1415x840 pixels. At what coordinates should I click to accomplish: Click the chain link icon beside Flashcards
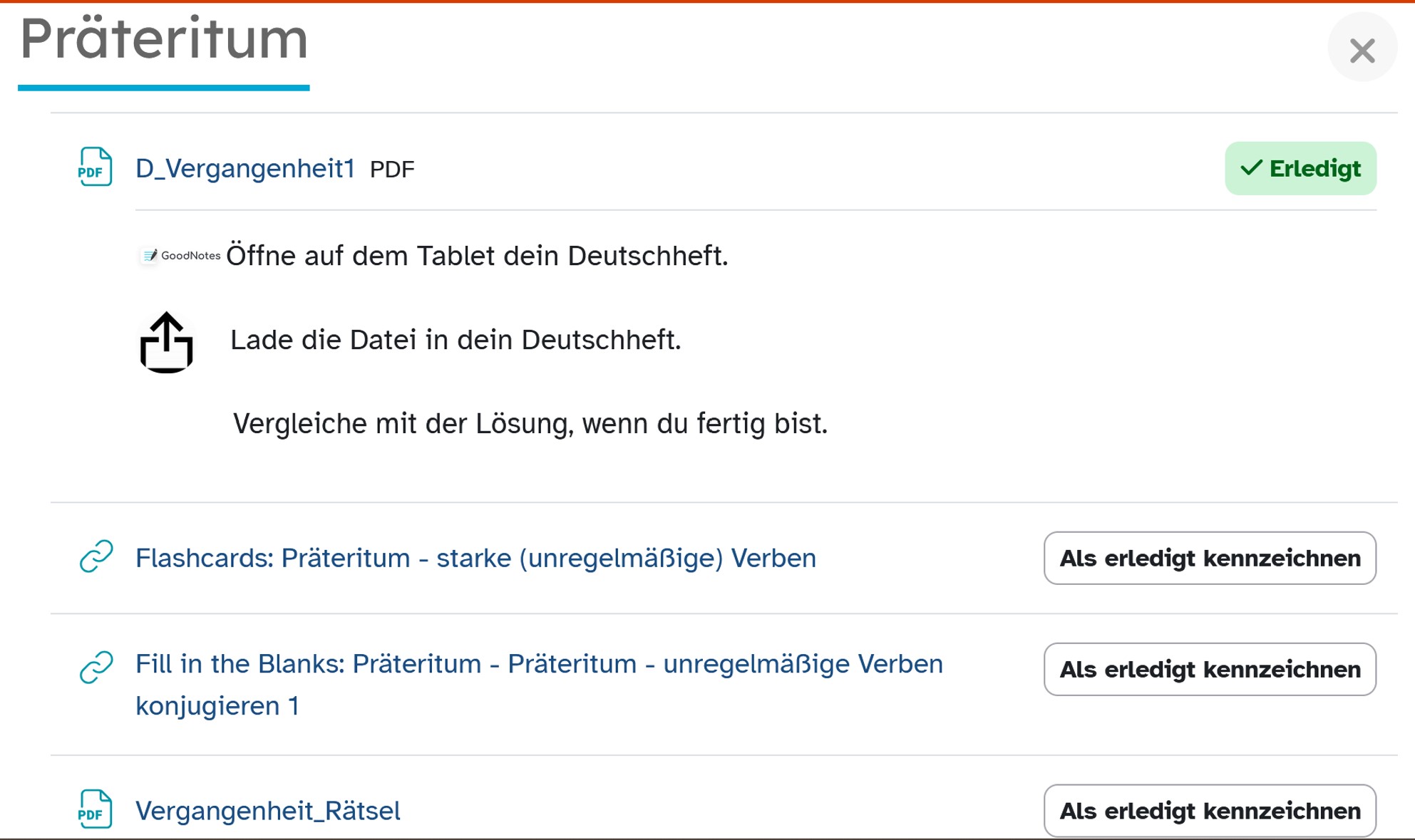96,556
